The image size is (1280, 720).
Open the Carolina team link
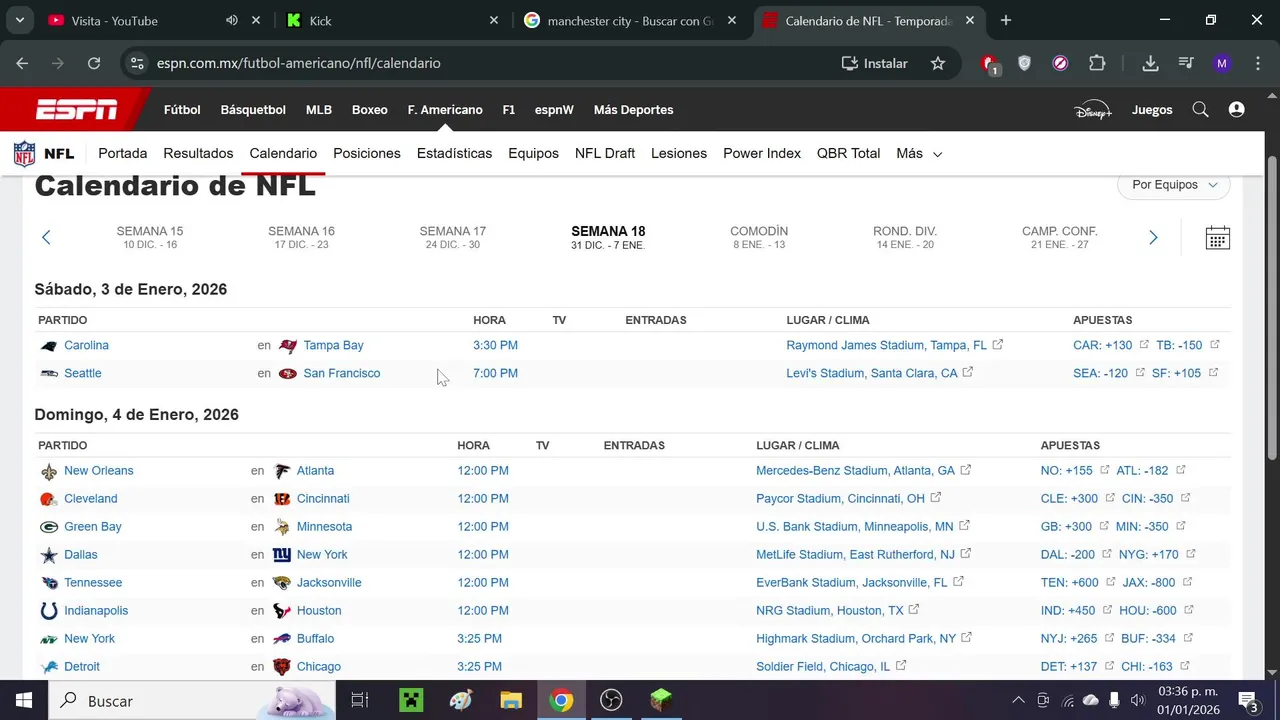click(86, 345)
